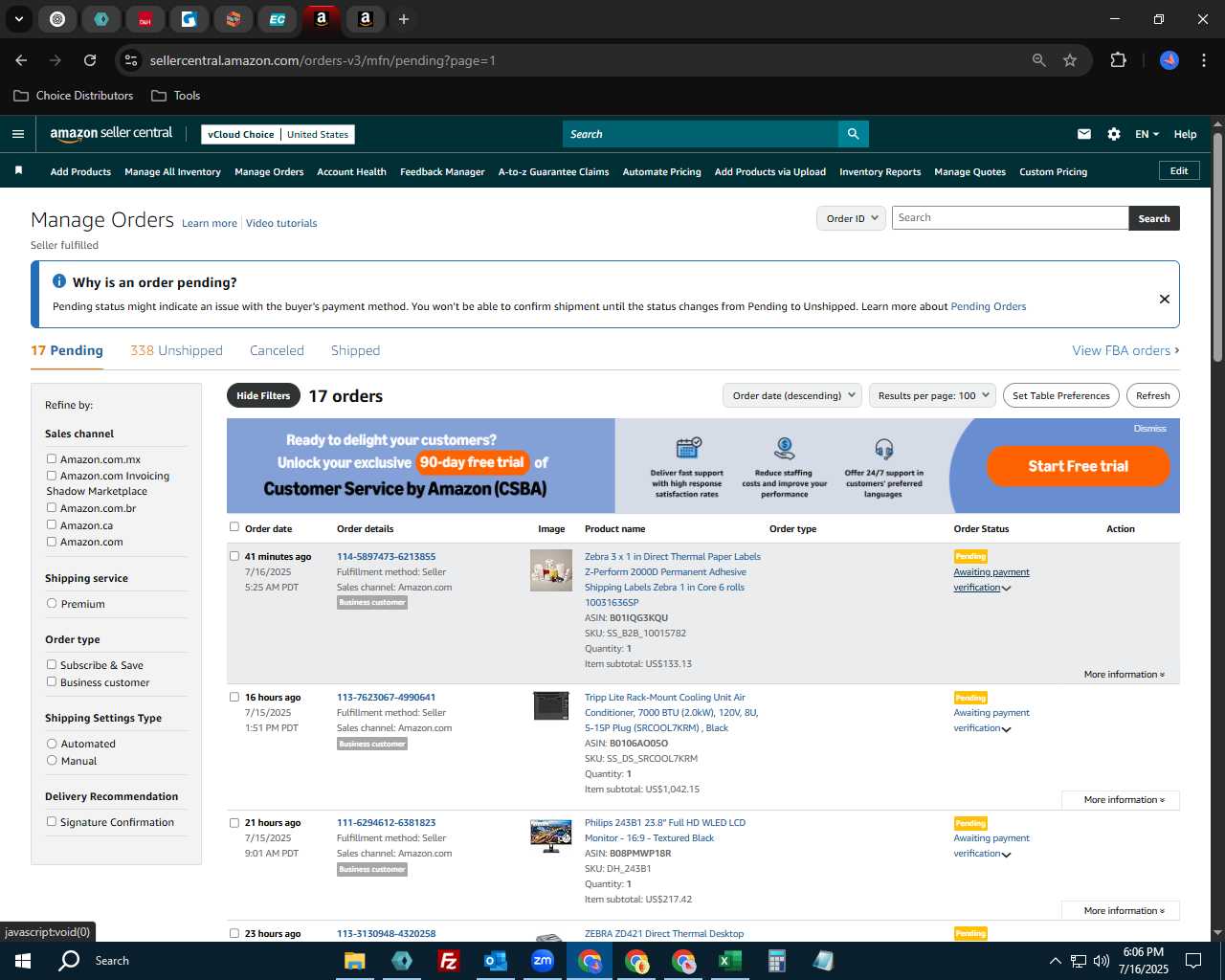Close the 'Why is an order pending?' banner
This screenshot has width=1225, height=980.
1165,299
